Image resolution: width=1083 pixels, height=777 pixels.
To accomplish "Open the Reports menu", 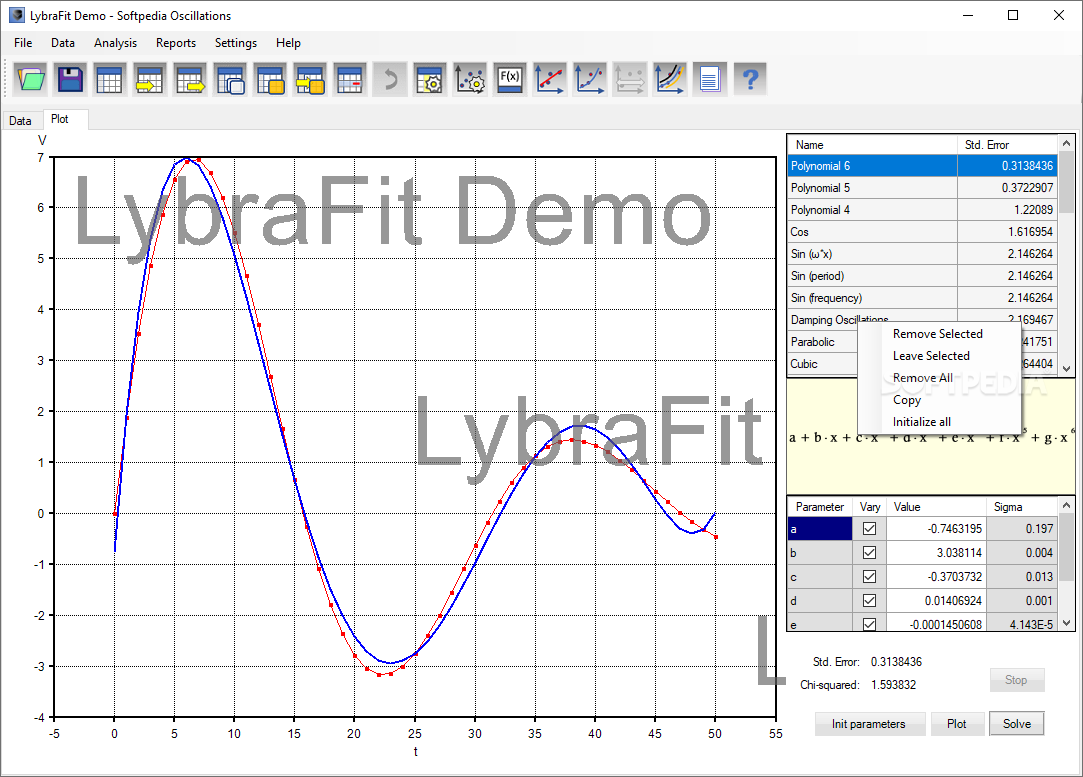I will [x=176, y=43].
